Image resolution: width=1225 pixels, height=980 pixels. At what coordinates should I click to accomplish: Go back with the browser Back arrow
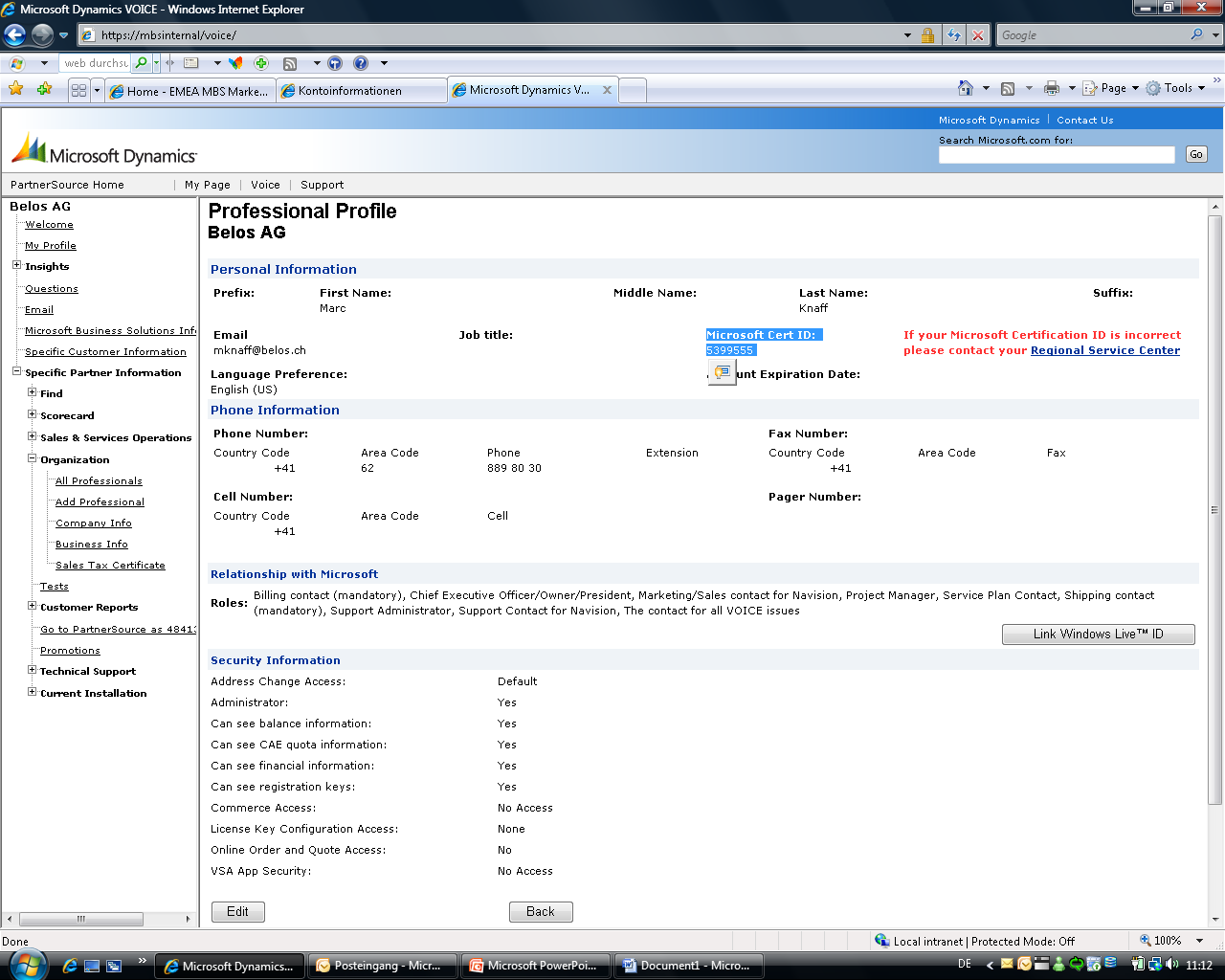[x=14, y=35]
